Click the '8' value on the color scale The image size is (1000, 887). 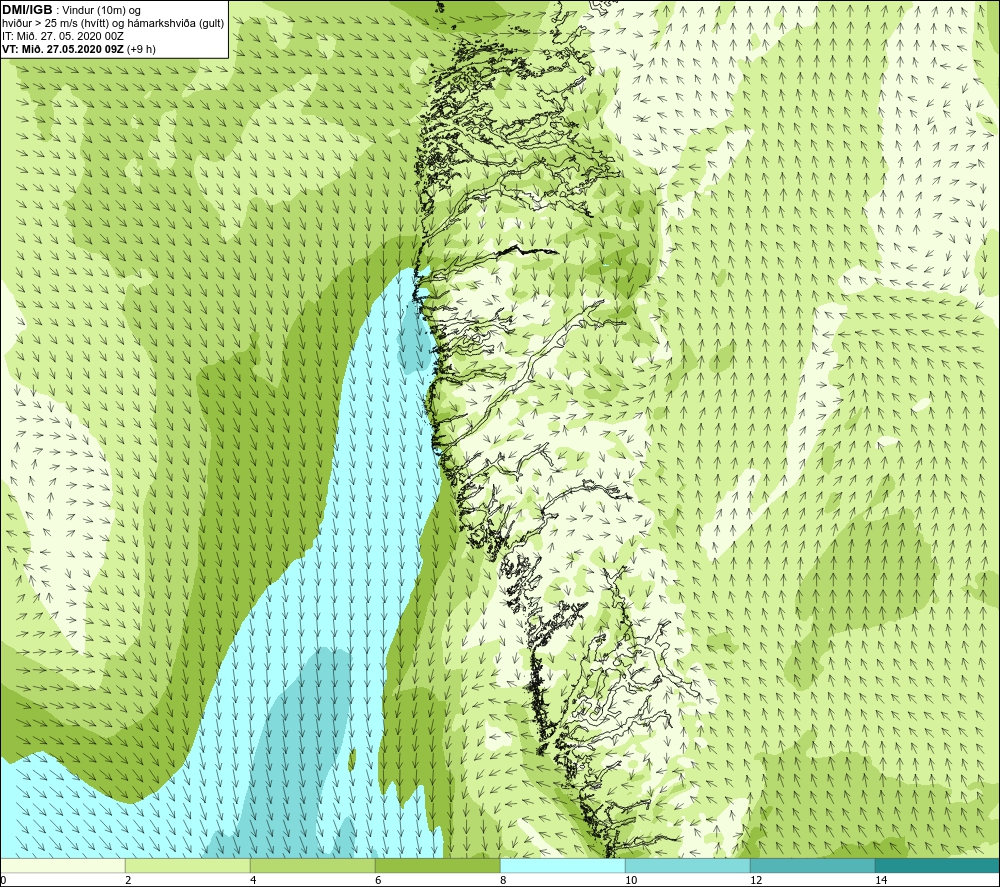(x=504, y=880)
